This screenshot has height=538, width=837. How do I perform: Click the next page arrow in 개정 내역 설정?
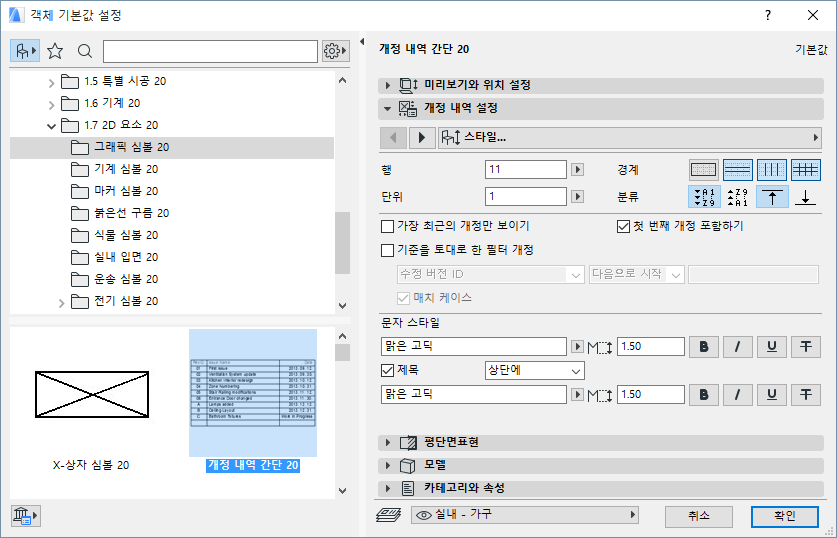click(x=422, y=138)
